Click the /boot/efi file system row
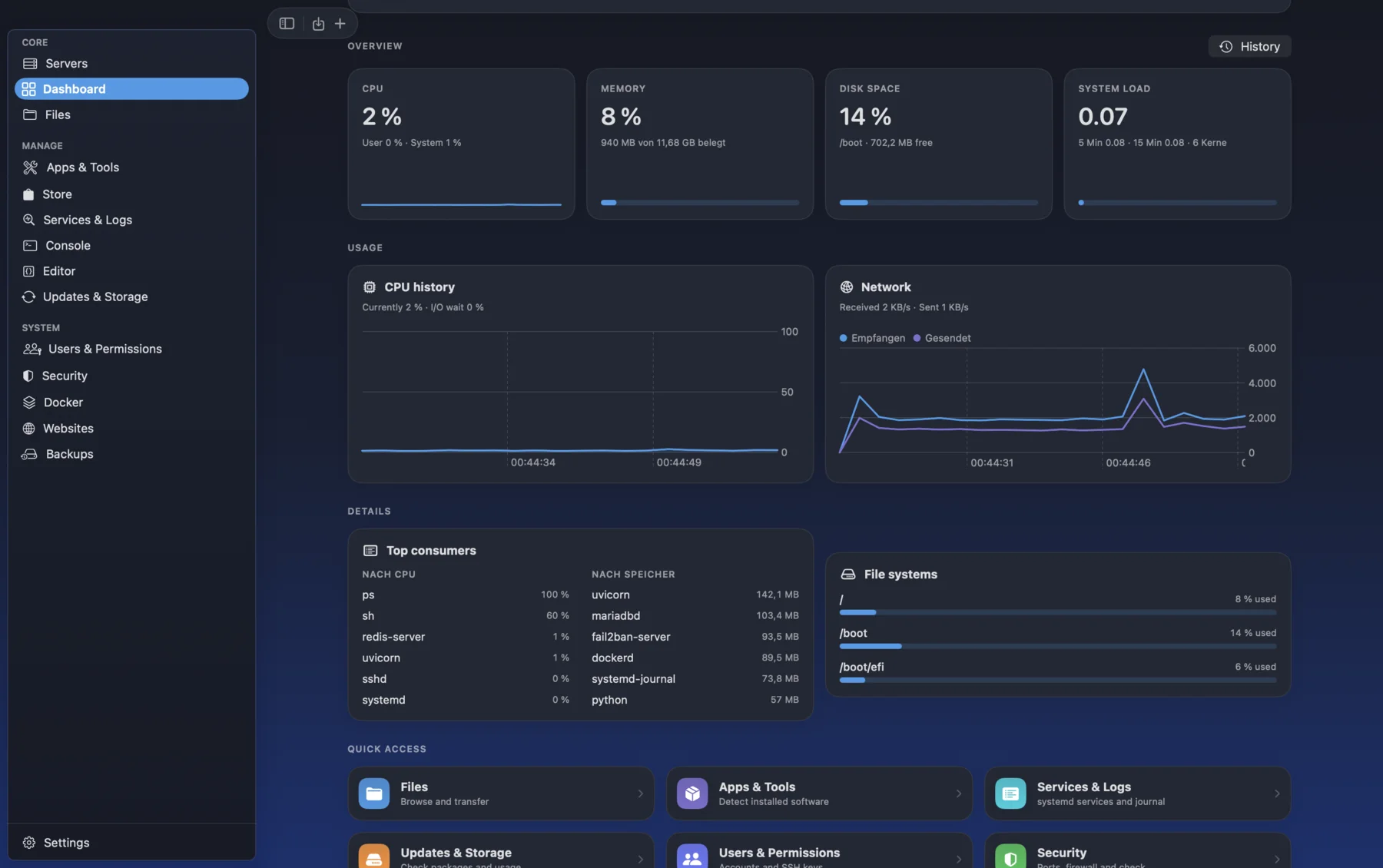 pyautogui.click(x=1058, y=671)
